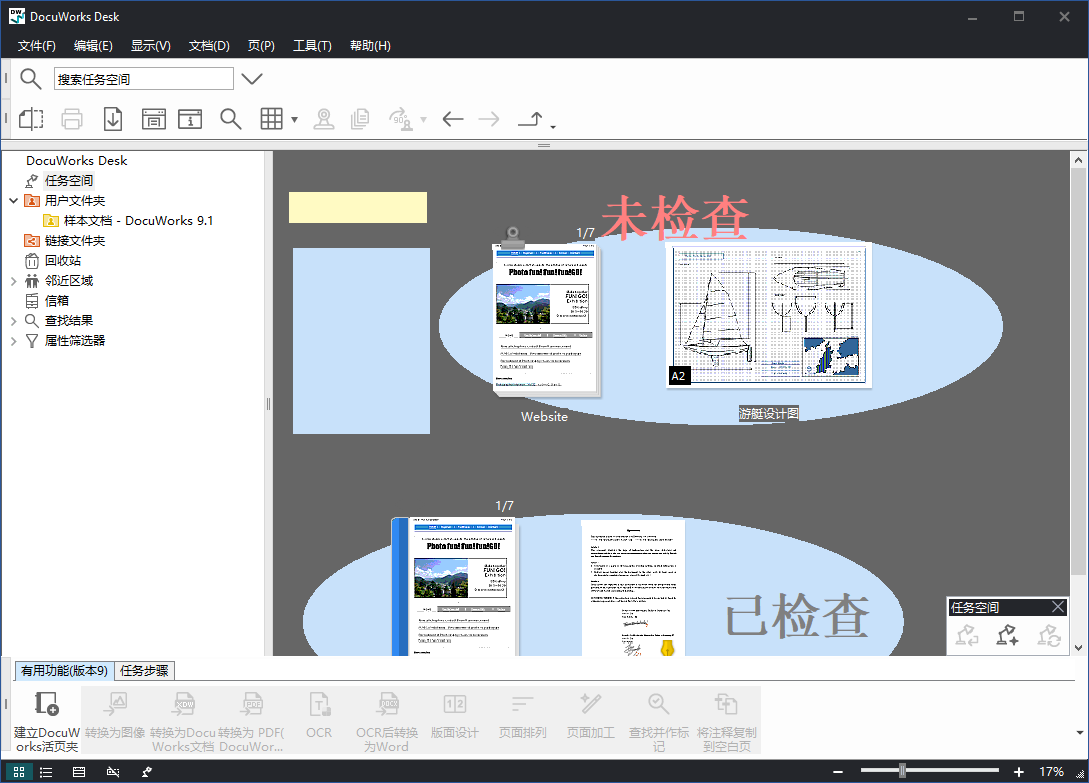
Task: Click the back arrow in the toolbar
Action: click(x=453, y=119)
